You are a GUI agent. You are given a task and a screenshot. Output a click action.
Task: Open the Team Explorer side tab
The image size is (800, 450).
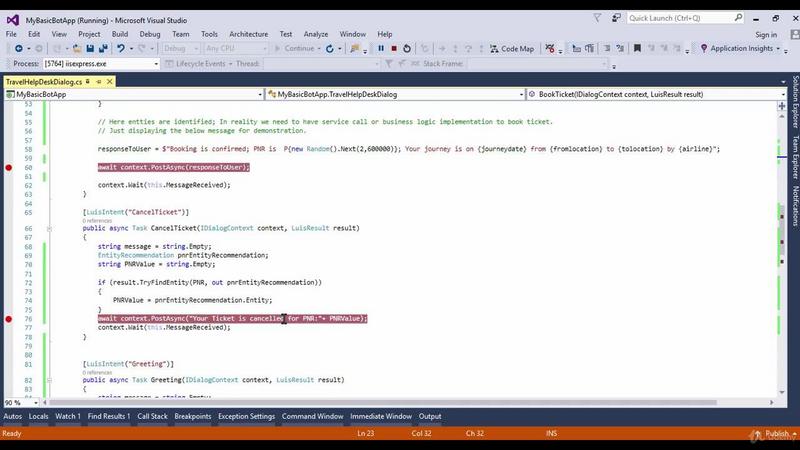coord(795,157)
